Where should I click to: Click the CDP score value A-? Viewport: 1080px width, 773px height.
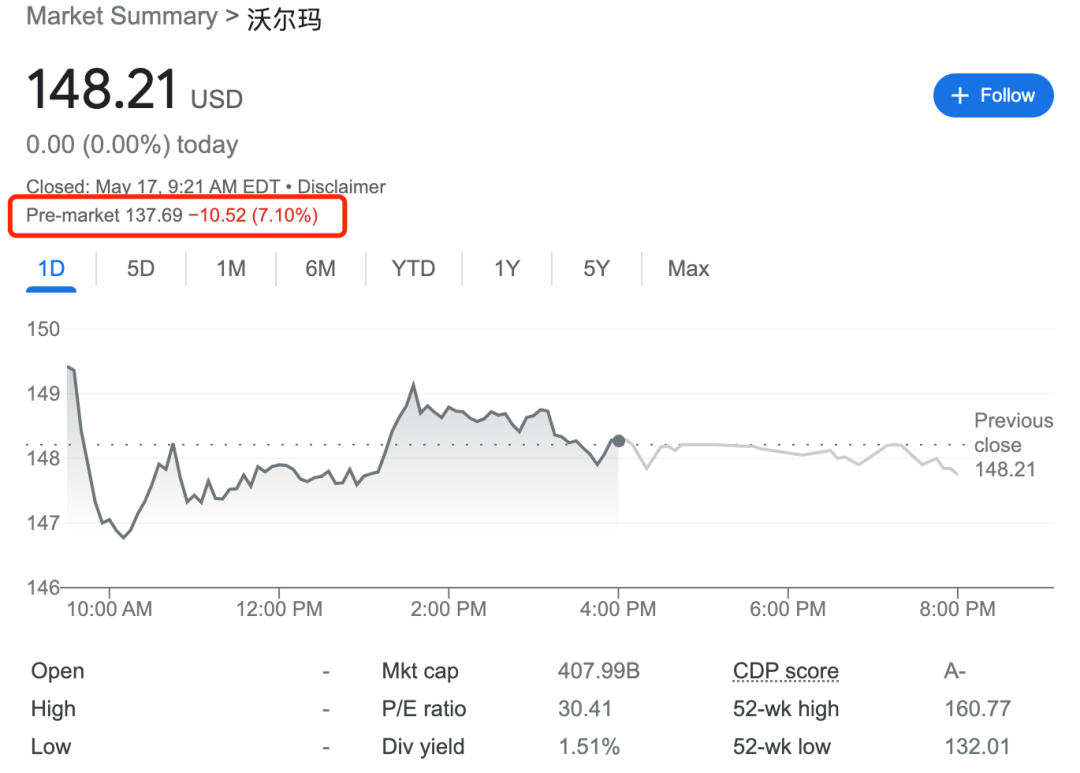pyautogui.click(x=955, y=670)
